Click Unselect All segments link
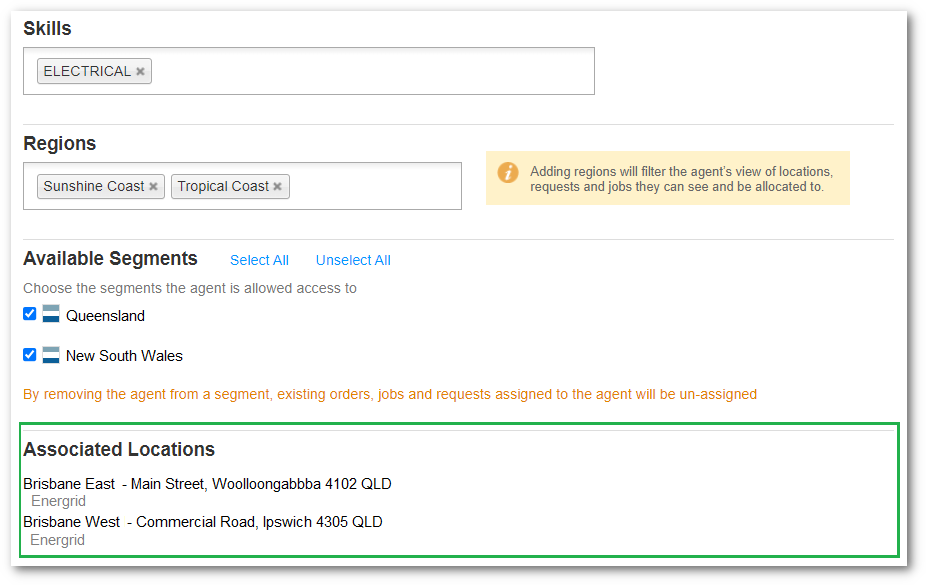Viewport: 926px width, 585px height. click(353, 260)
